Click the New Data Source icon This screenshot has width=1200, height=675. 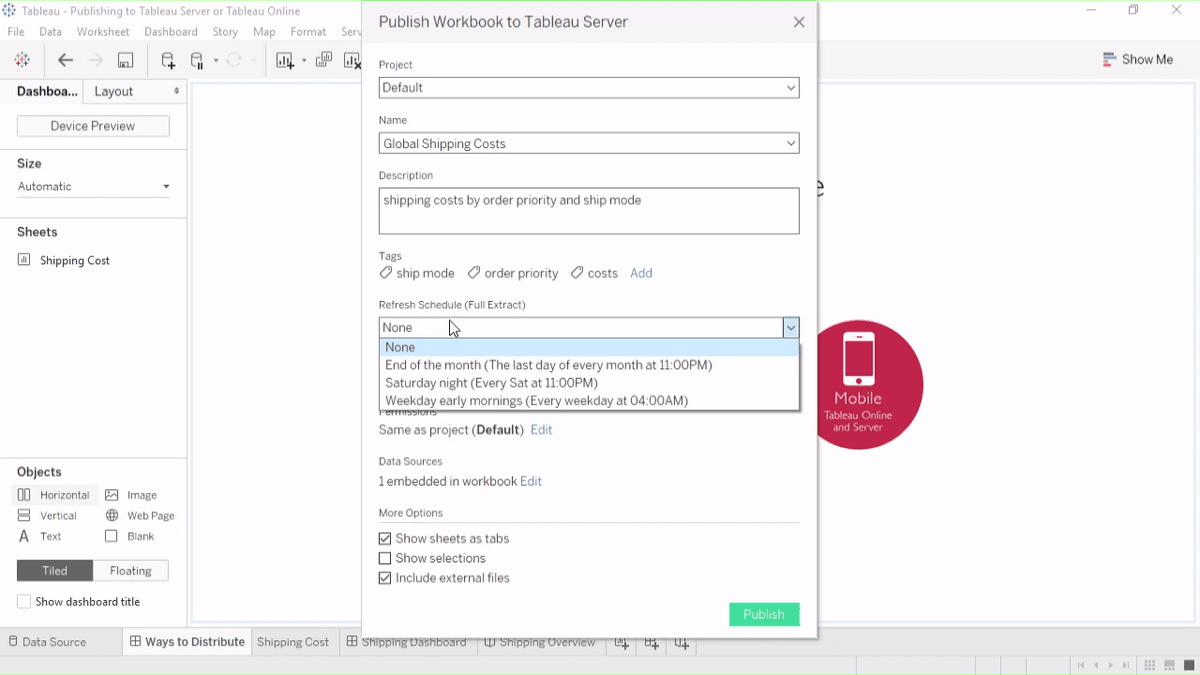(168, 60)
